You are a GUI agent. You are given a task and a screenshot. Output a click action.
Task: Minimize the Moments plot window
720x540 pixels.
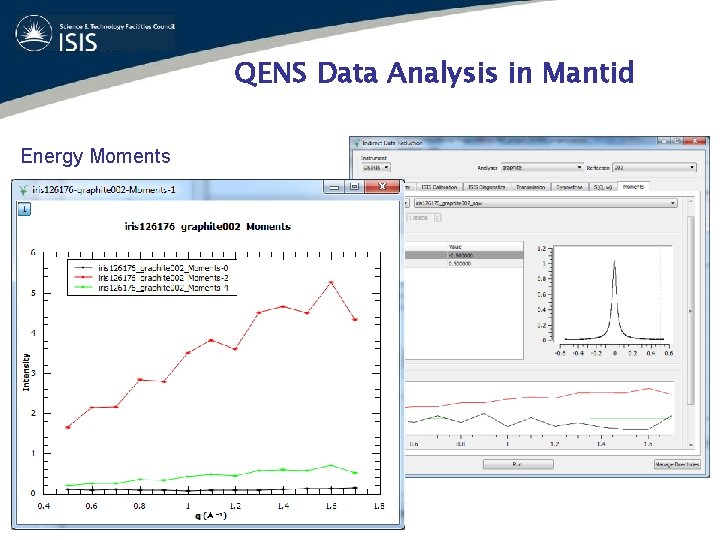tap(334, 186)
